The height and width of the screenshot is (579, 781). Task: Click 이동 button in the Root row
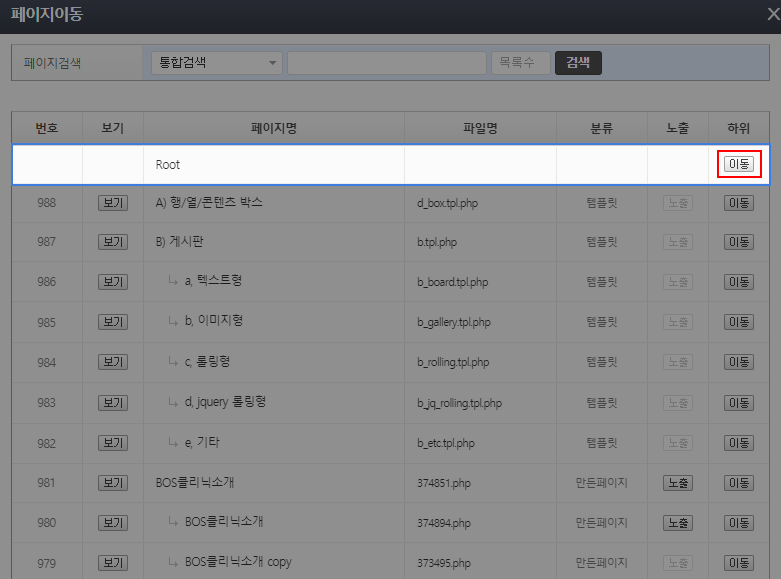739,164
